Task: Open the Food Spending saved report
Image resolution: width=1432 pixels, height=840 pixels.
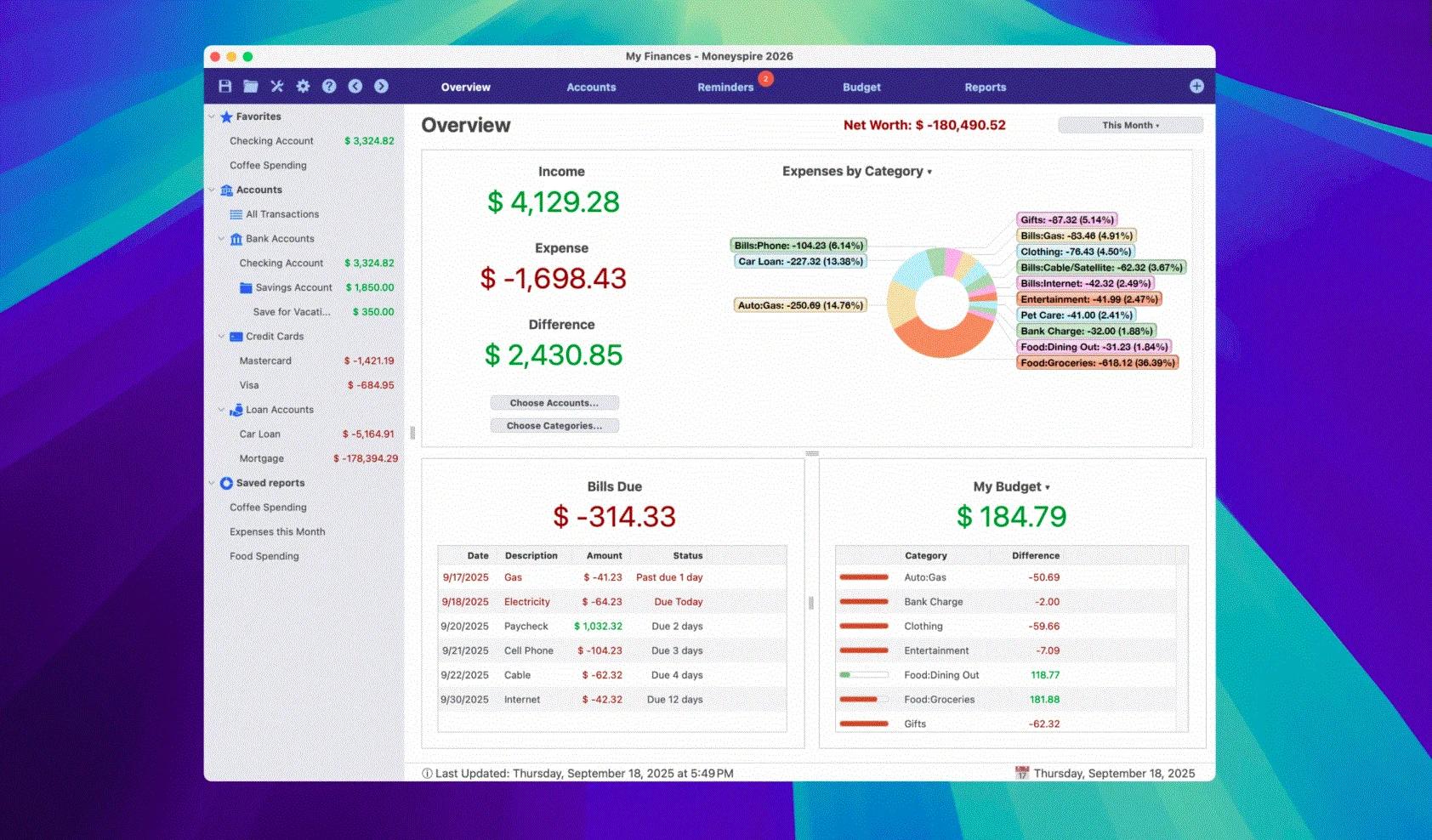Action: [264, 556]
